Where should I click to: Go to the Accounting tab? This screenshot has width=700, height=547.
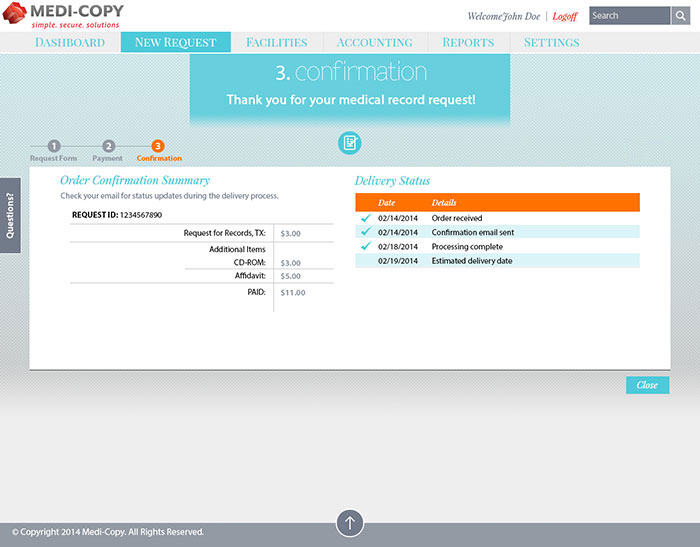[375, 43]
